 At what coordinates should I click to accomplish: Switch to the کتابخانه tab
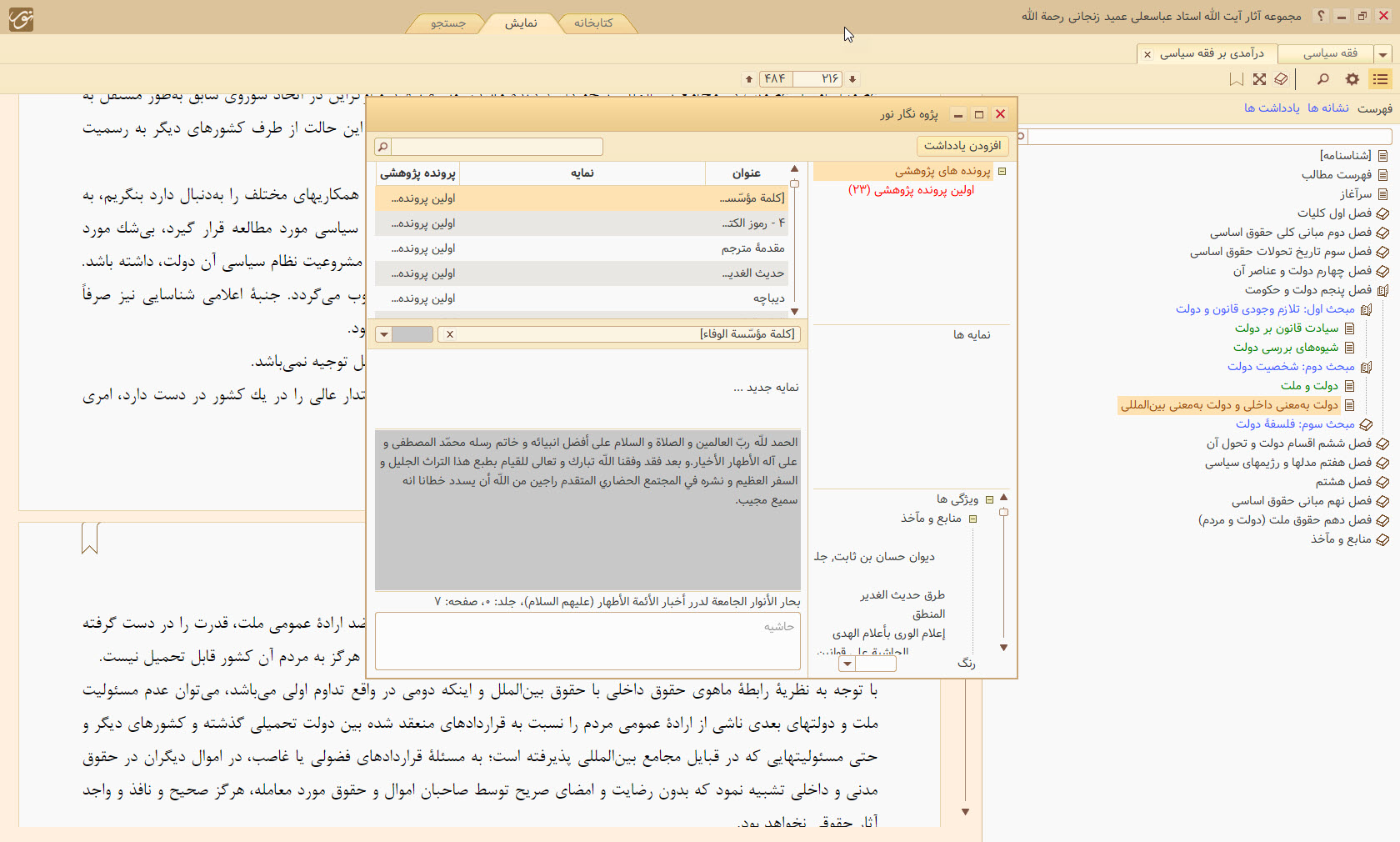click(x=592, y=23)
